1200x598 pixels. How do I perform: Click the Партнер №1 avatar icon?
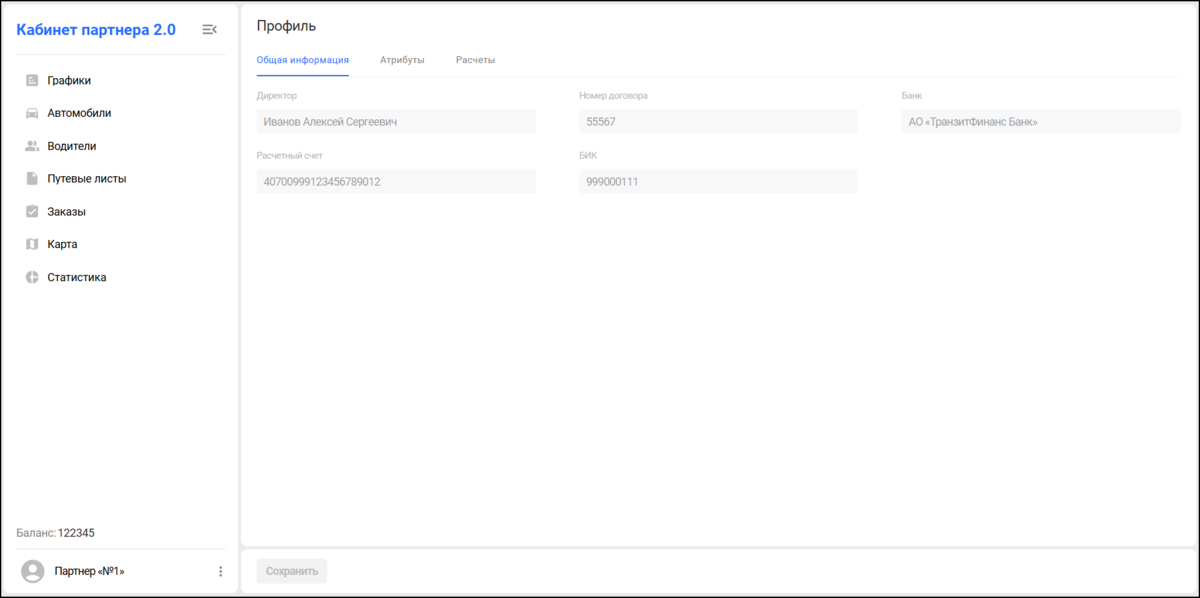click(33, 571)
